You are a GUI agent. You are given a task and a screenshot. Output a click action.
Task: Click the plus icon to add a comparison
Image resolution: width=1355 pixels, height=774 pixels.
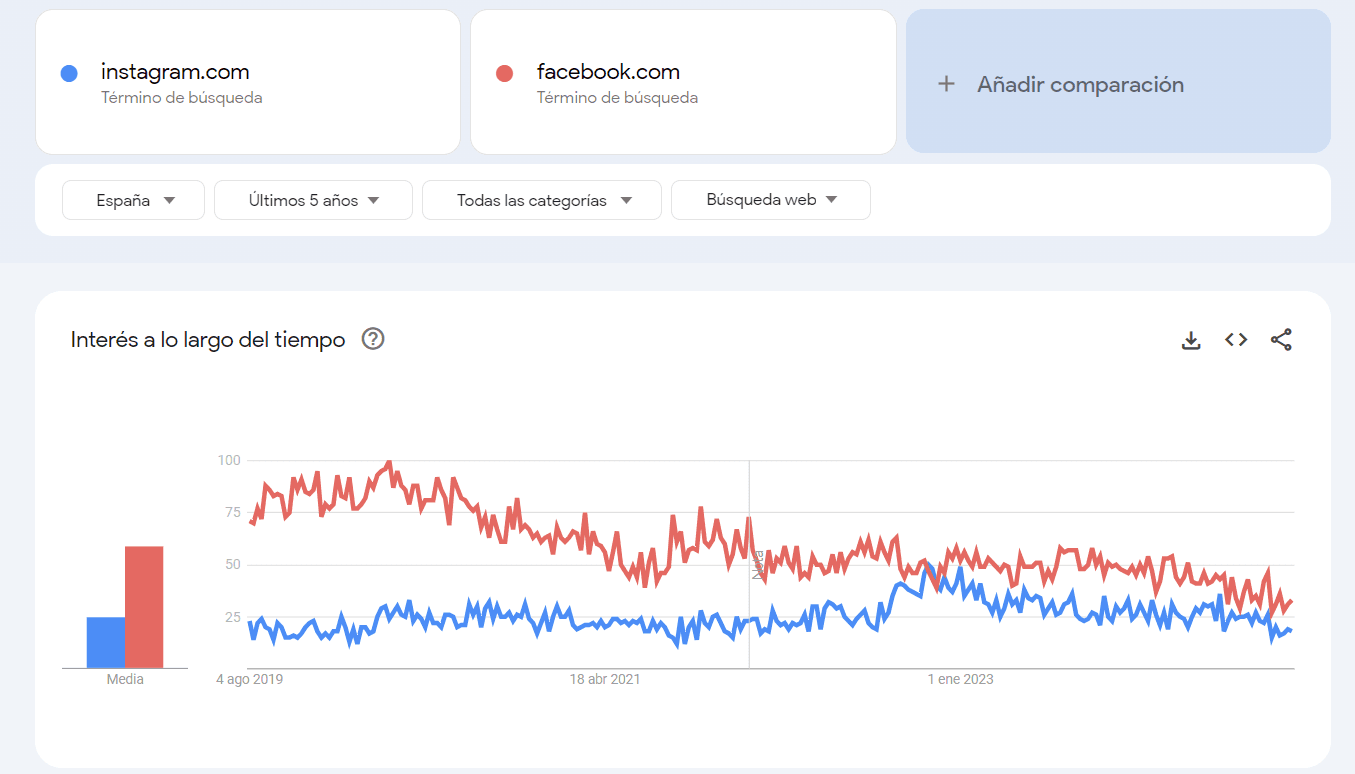pyautogui.click(x=946, y=84)
